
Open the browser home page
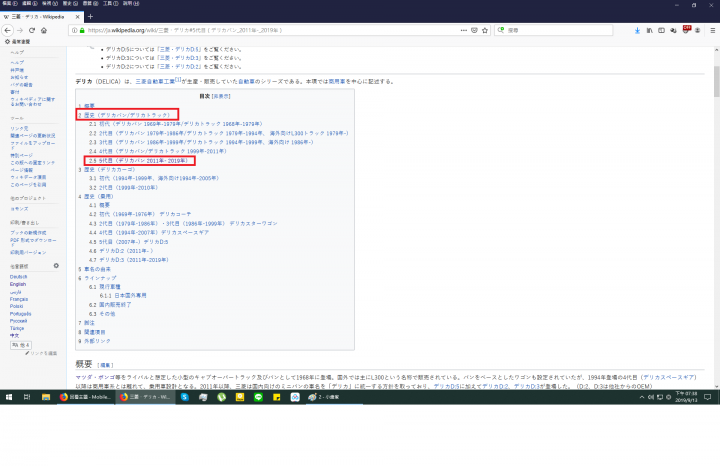(x=44, y=30)
